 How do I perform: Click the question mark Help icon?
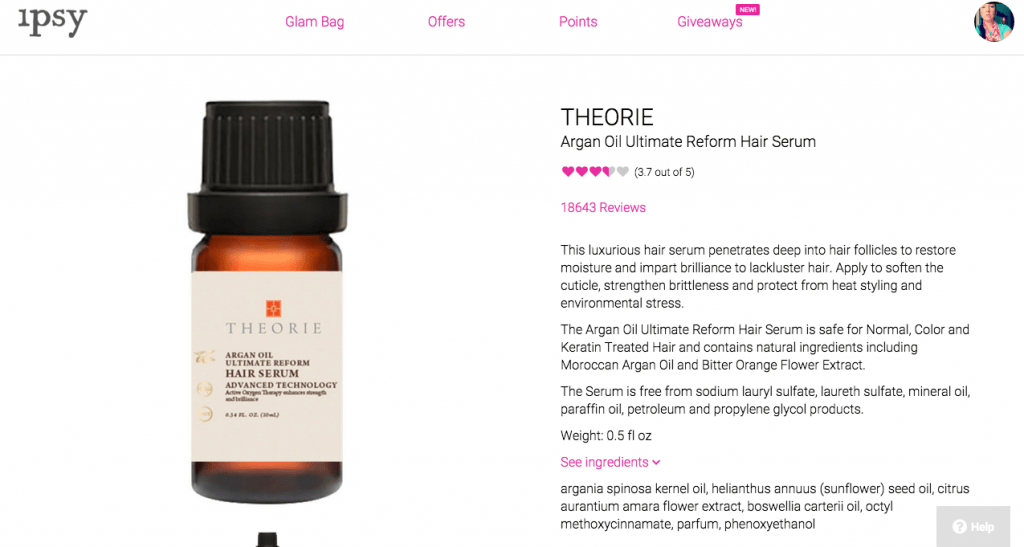click(959, 527)
